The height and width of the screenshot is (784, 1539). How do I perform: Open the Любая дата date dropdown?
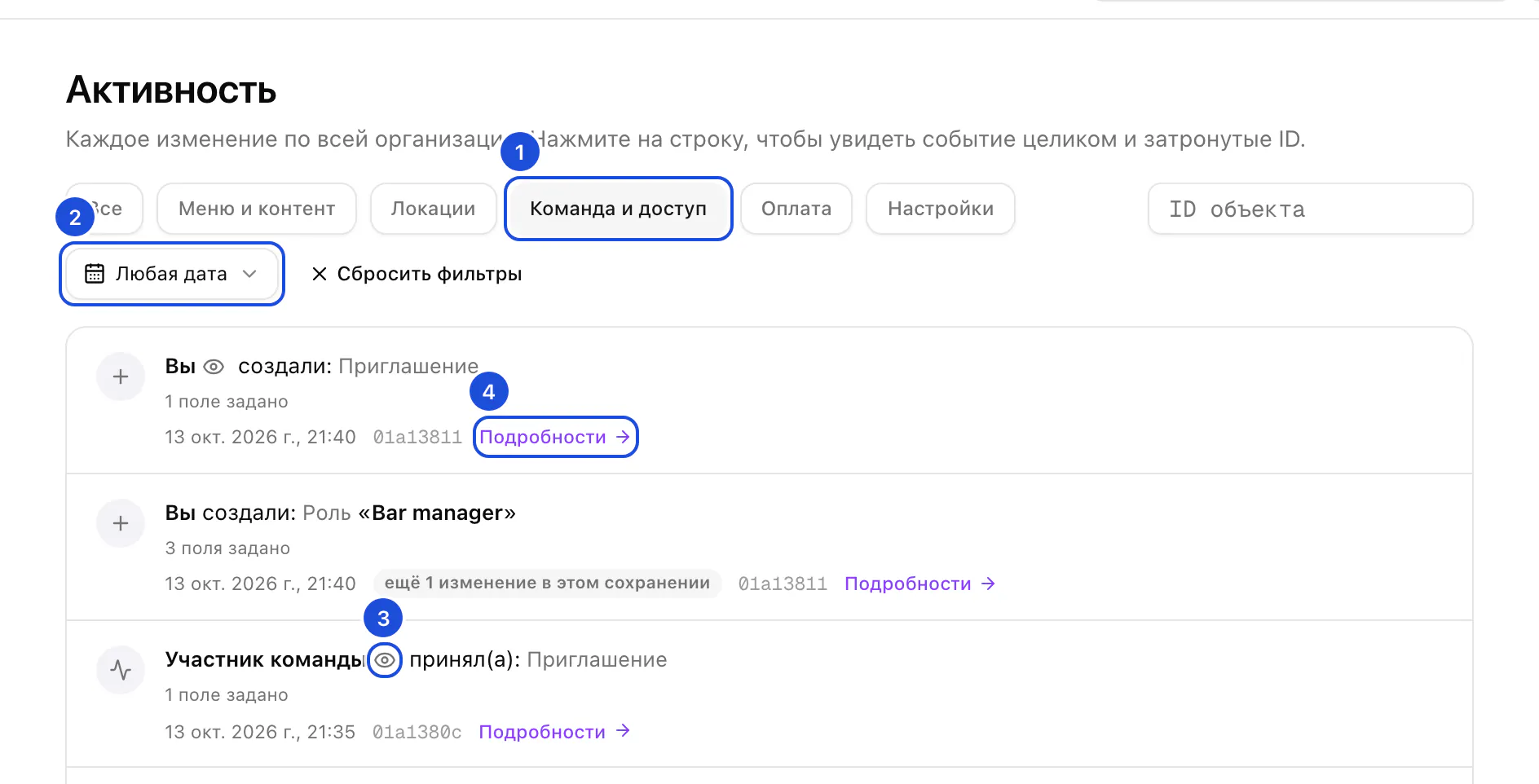coord(172,274)
